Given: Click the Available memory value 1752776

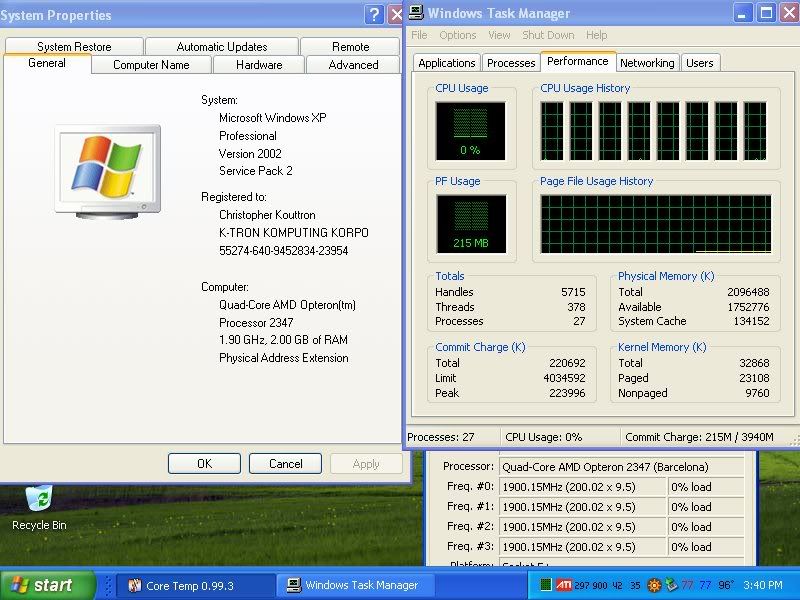Looking at the screenshot, I should (748, 307).
